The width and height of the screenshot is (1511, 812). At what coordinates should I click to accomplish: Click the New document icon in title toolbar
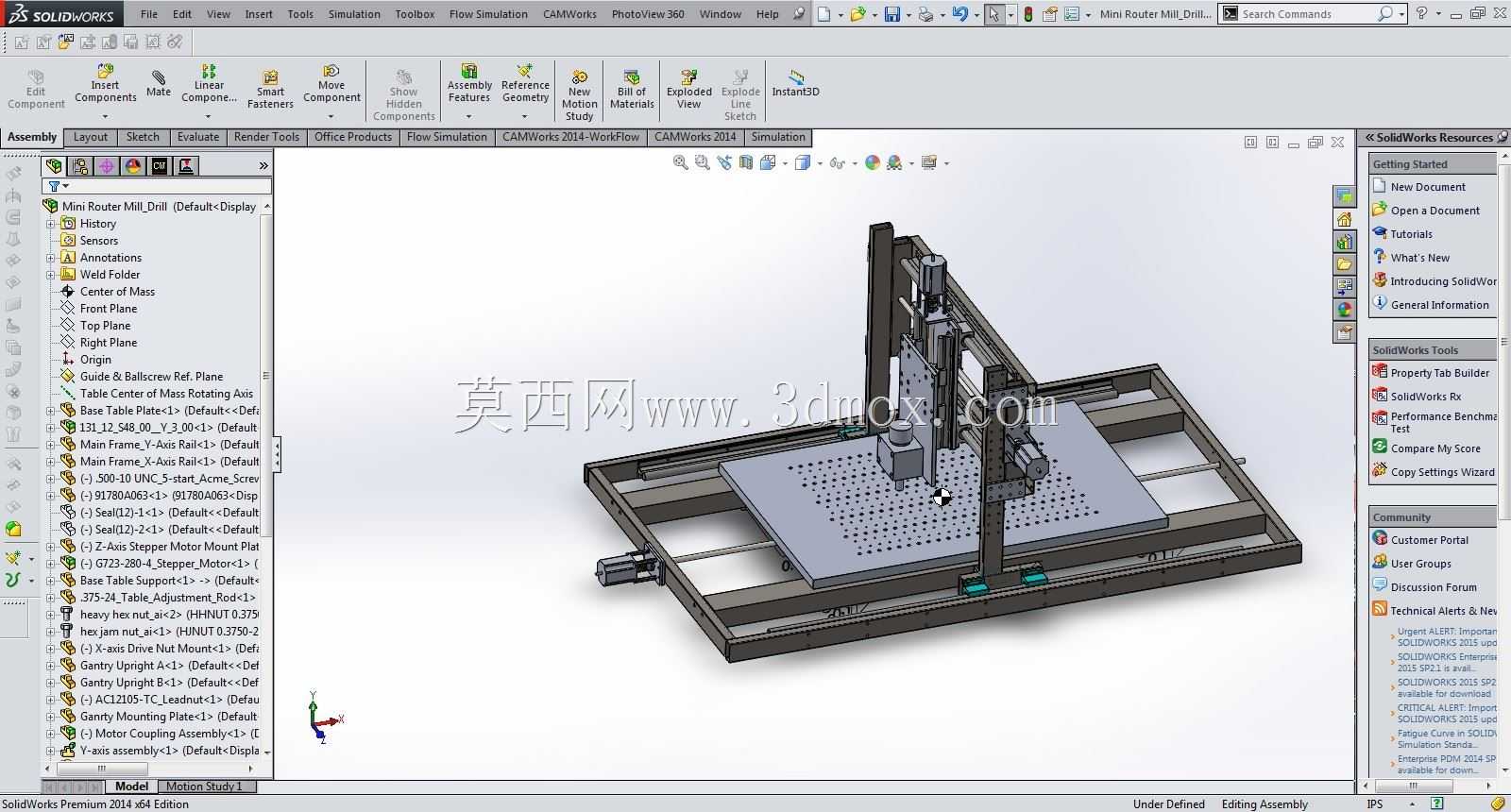tap(824, 14)
